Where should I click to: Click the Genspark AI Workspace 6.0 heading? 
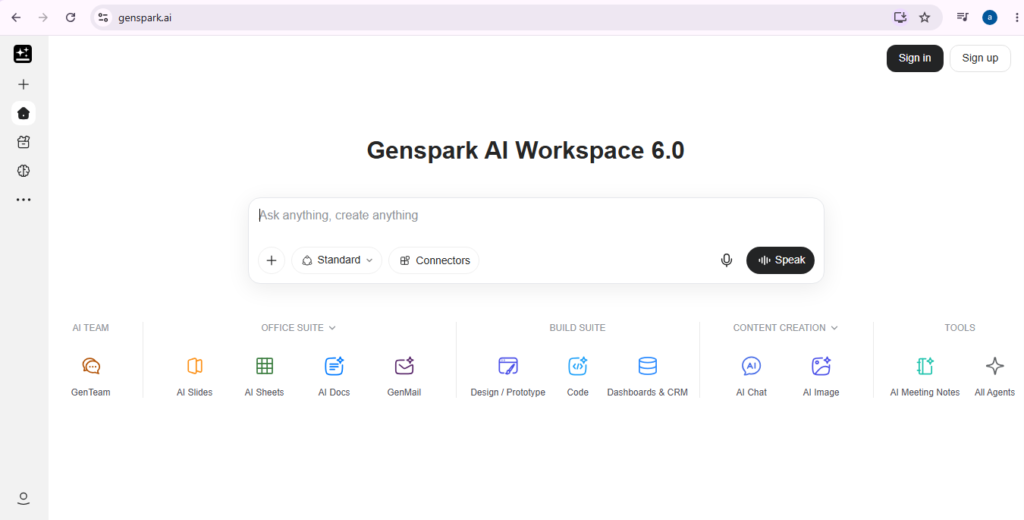click(525, 150)
